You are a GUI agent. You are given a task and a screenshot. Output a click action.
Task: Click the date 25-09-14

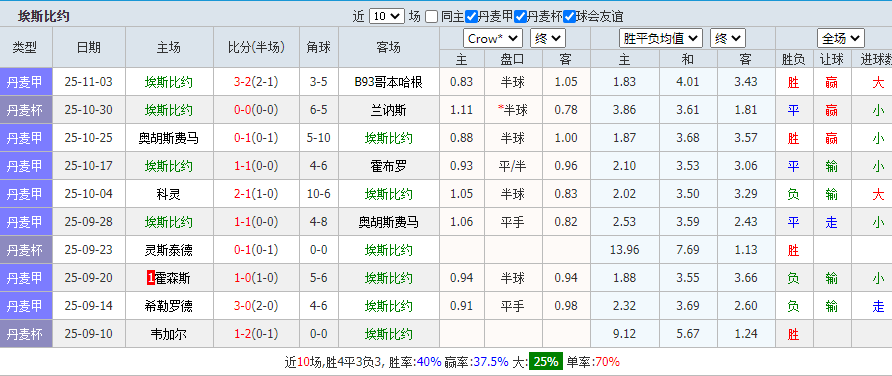89,306
